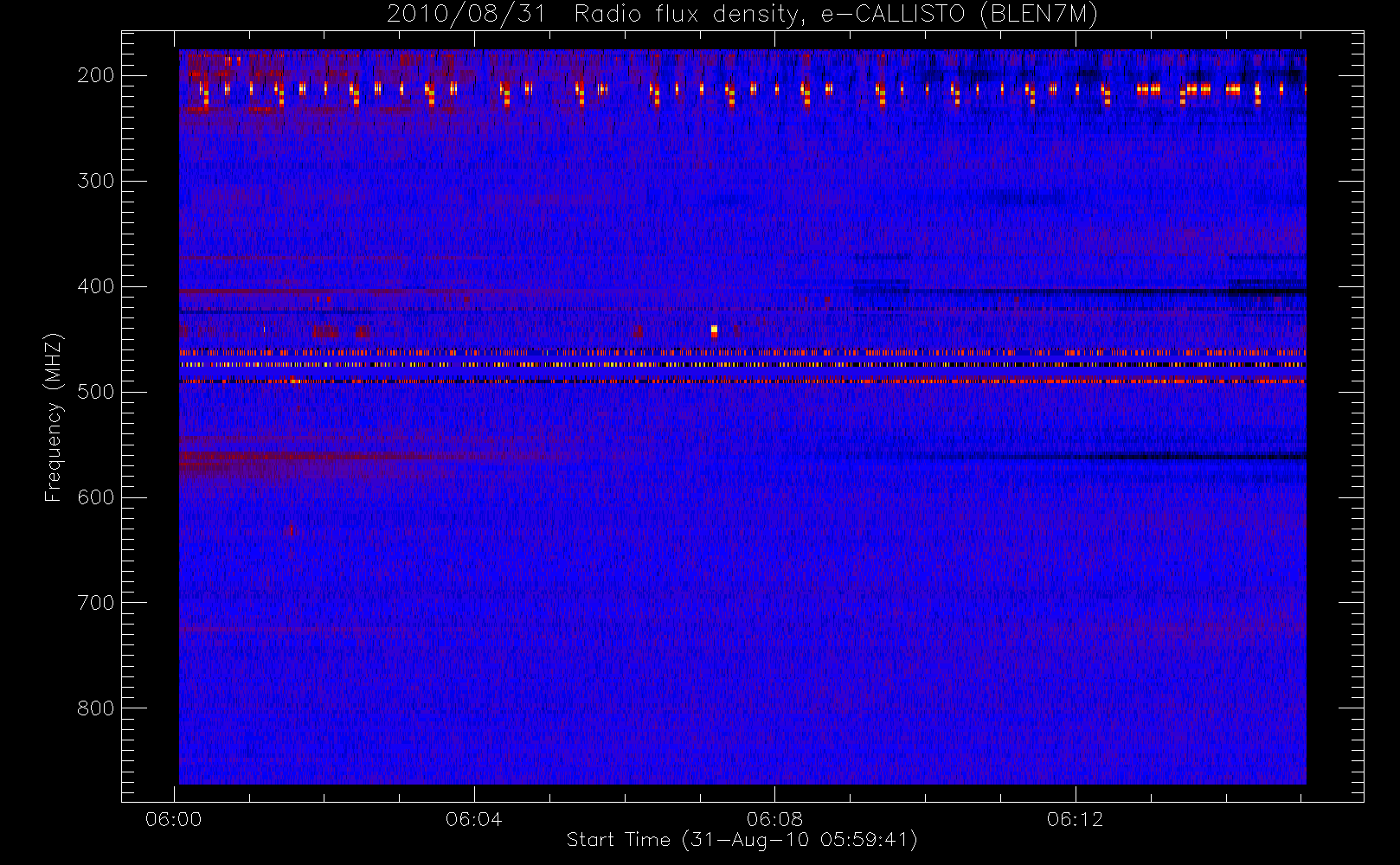
Task: Click the 06:04 time tick label
Action: [x=474, y=819]
